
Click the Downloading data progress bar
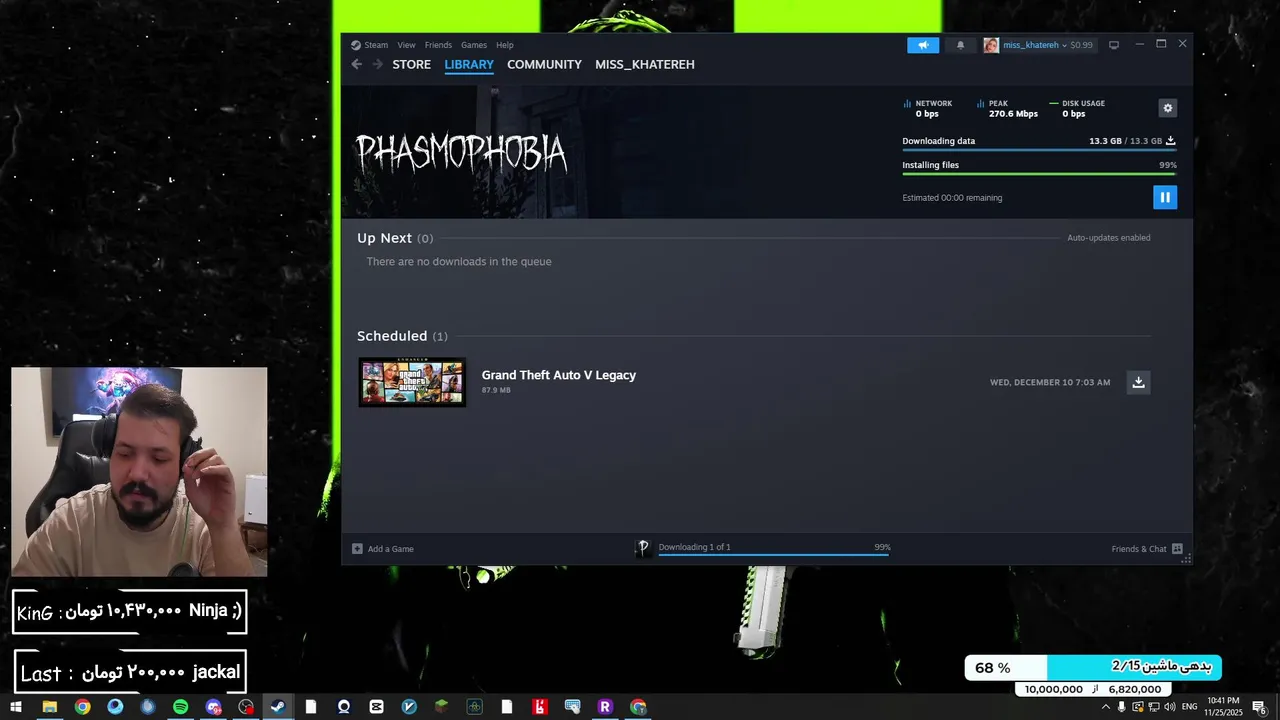click(x=1039, y=150)
